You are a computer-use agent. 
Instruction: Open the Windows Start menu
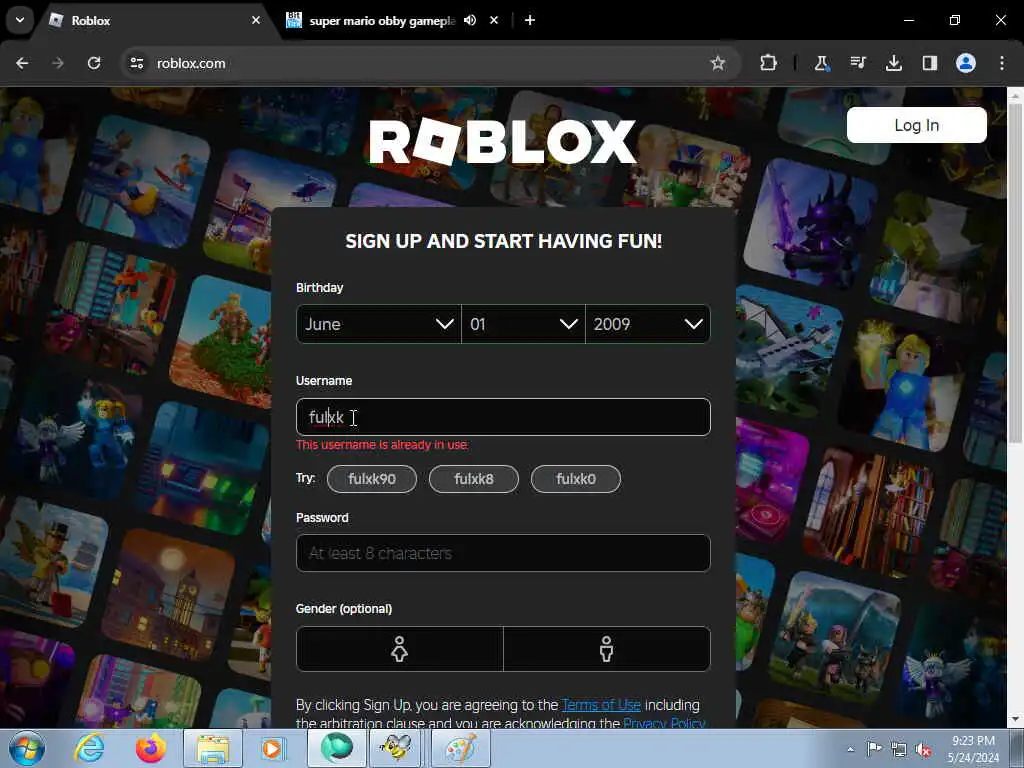point(27,748)
